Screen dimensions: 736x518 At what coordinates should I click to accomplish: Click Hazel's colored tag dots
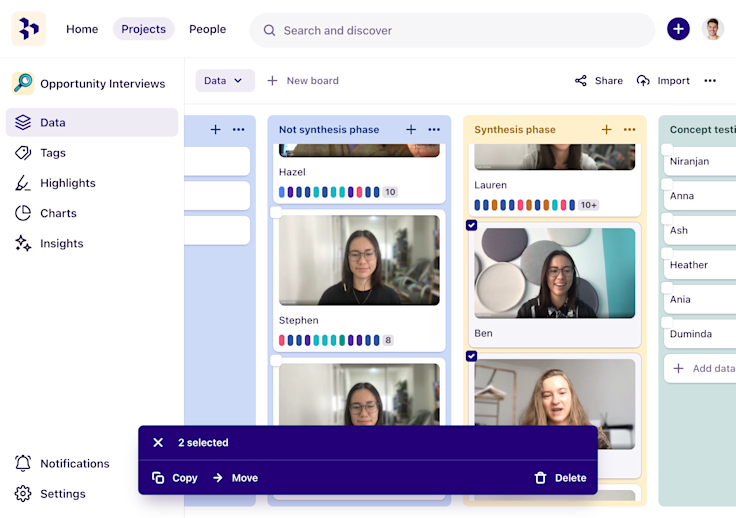[x=329, y=192]
